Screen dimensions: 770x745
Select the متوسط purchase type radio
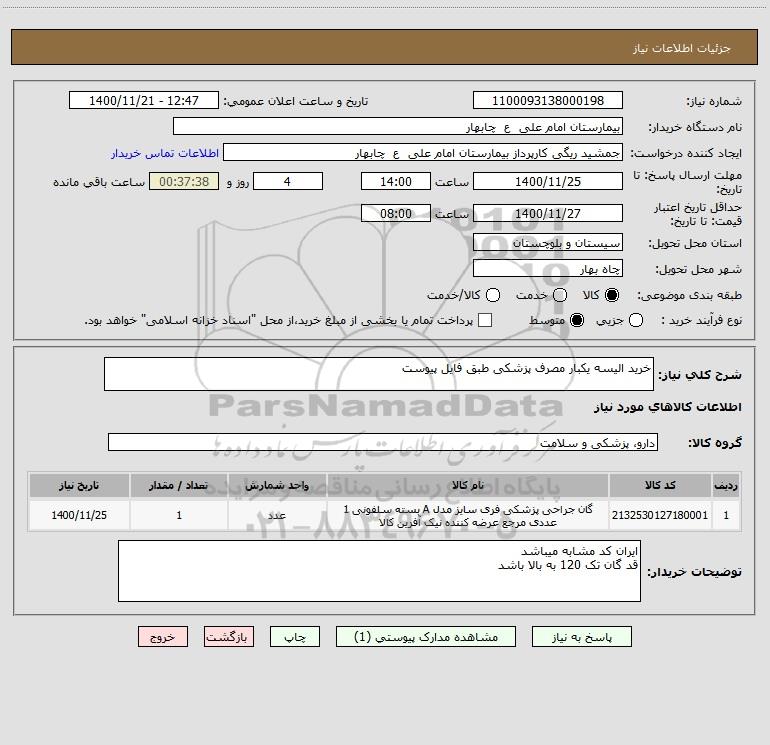click(x=577, y=320)
